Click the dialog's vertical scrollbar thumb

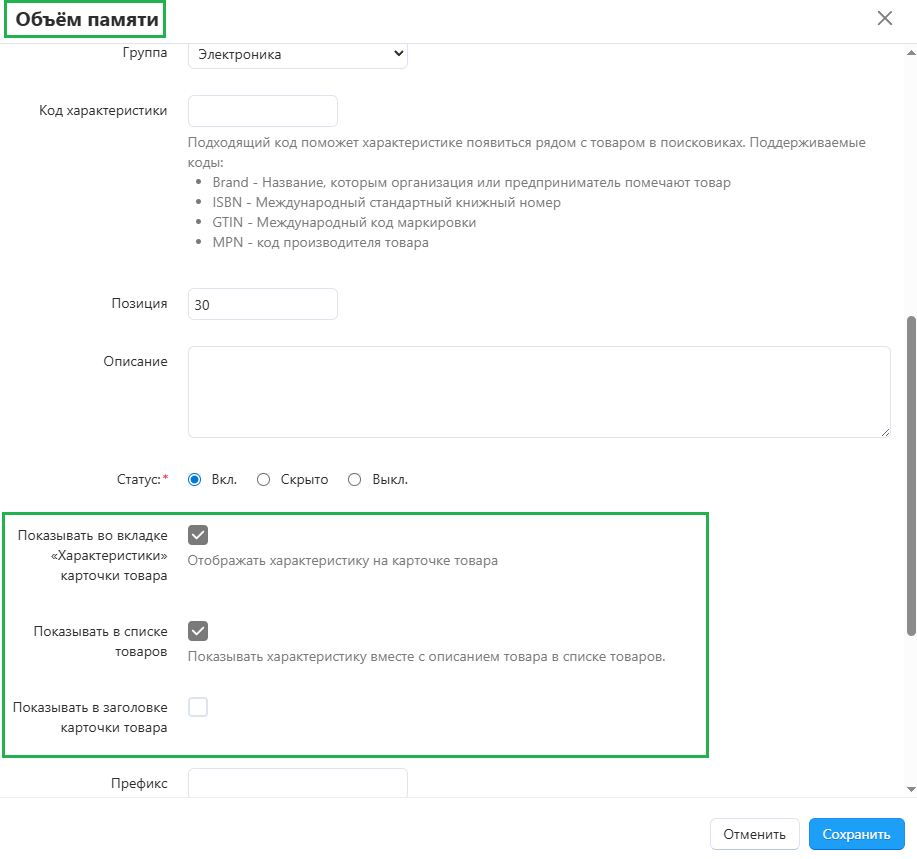tap(910, 475)
